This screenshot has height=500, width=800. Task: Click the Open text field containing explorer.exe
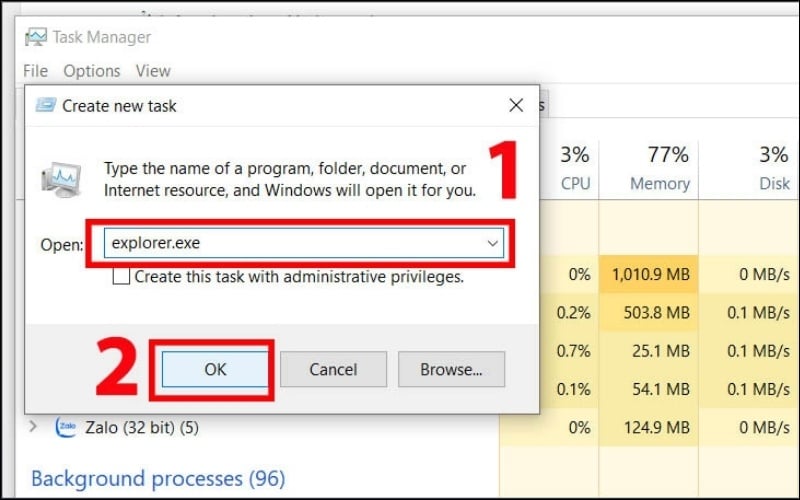[x=304, y=243]
